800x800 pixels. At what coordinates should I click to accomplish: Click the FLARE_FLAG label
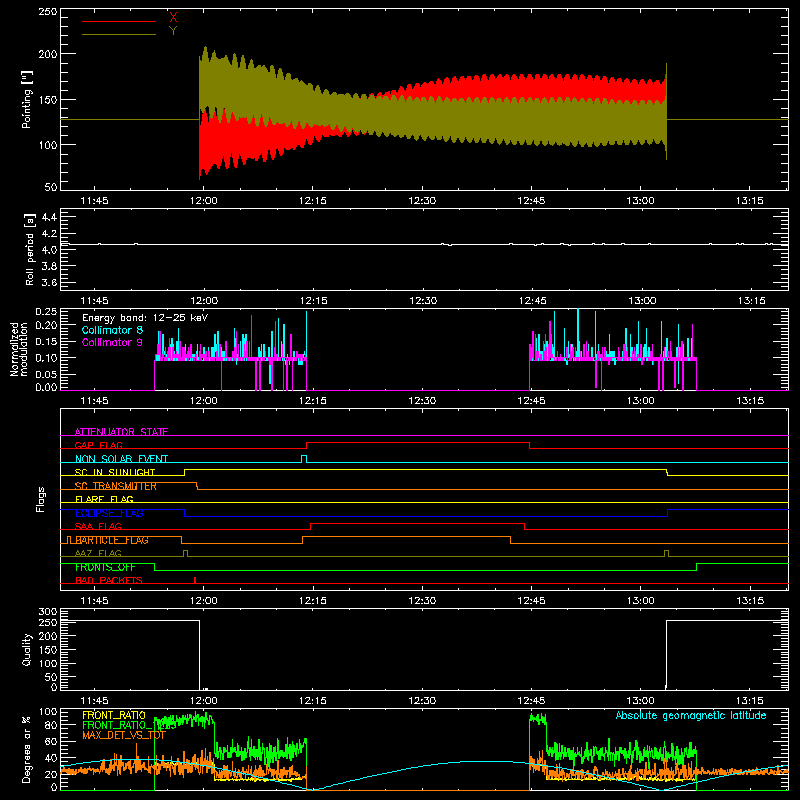(x=104, y=499)
